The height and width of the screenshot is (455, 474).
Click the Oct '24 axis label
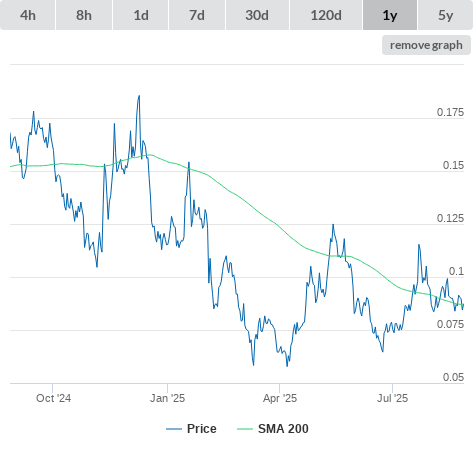click(x=53, y=398)
